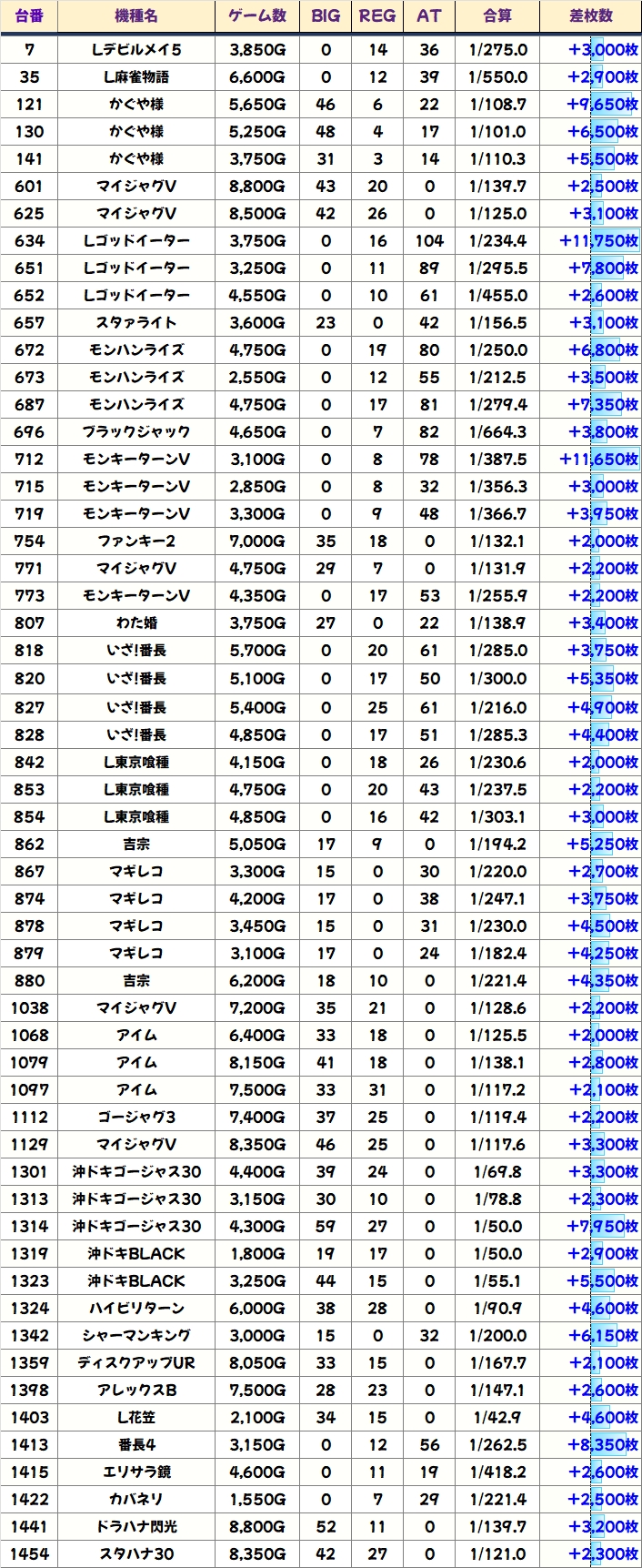Click the +11,750枚 difference value

click(x=599, y=241)
